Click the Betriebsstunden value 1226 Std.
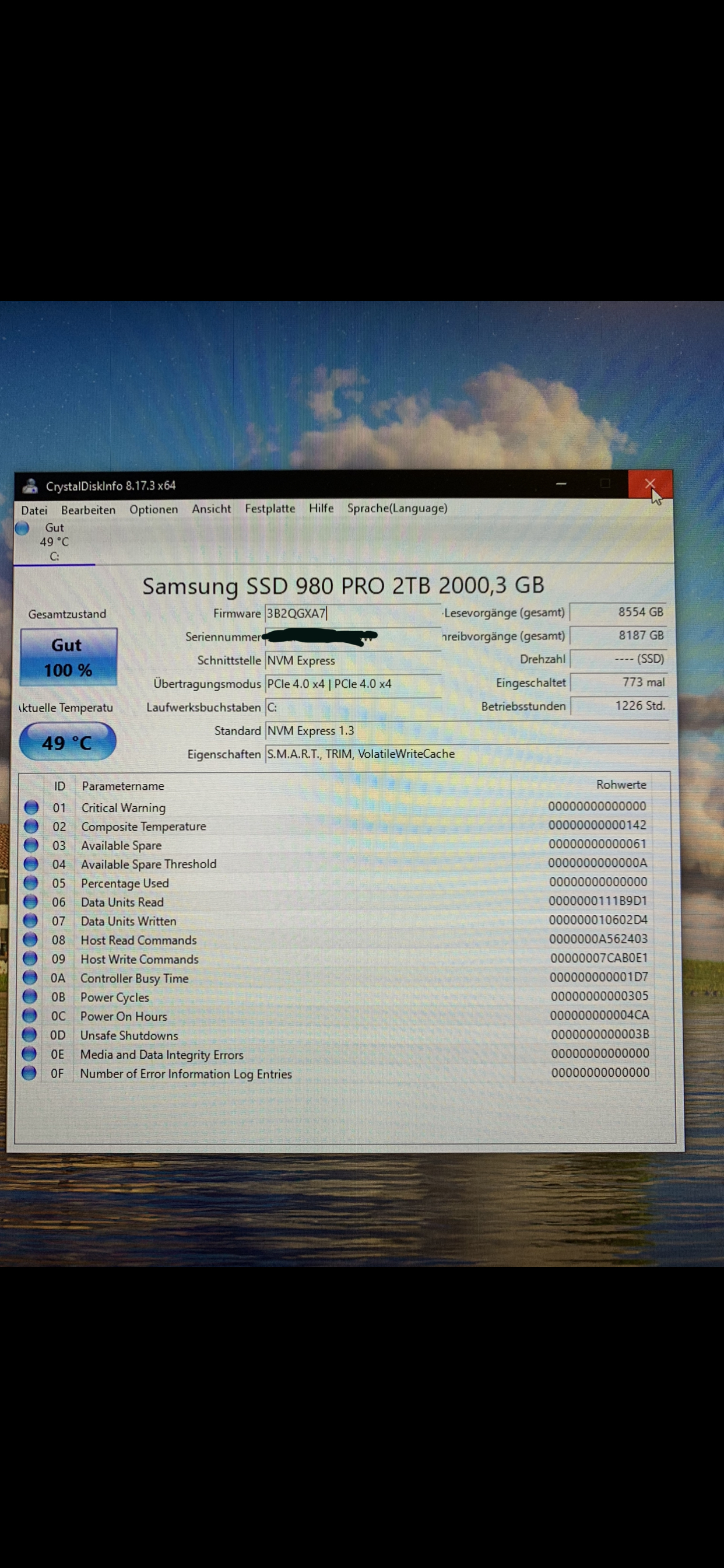The width and height of the screenshot is (724, 1568). (618, 706)
